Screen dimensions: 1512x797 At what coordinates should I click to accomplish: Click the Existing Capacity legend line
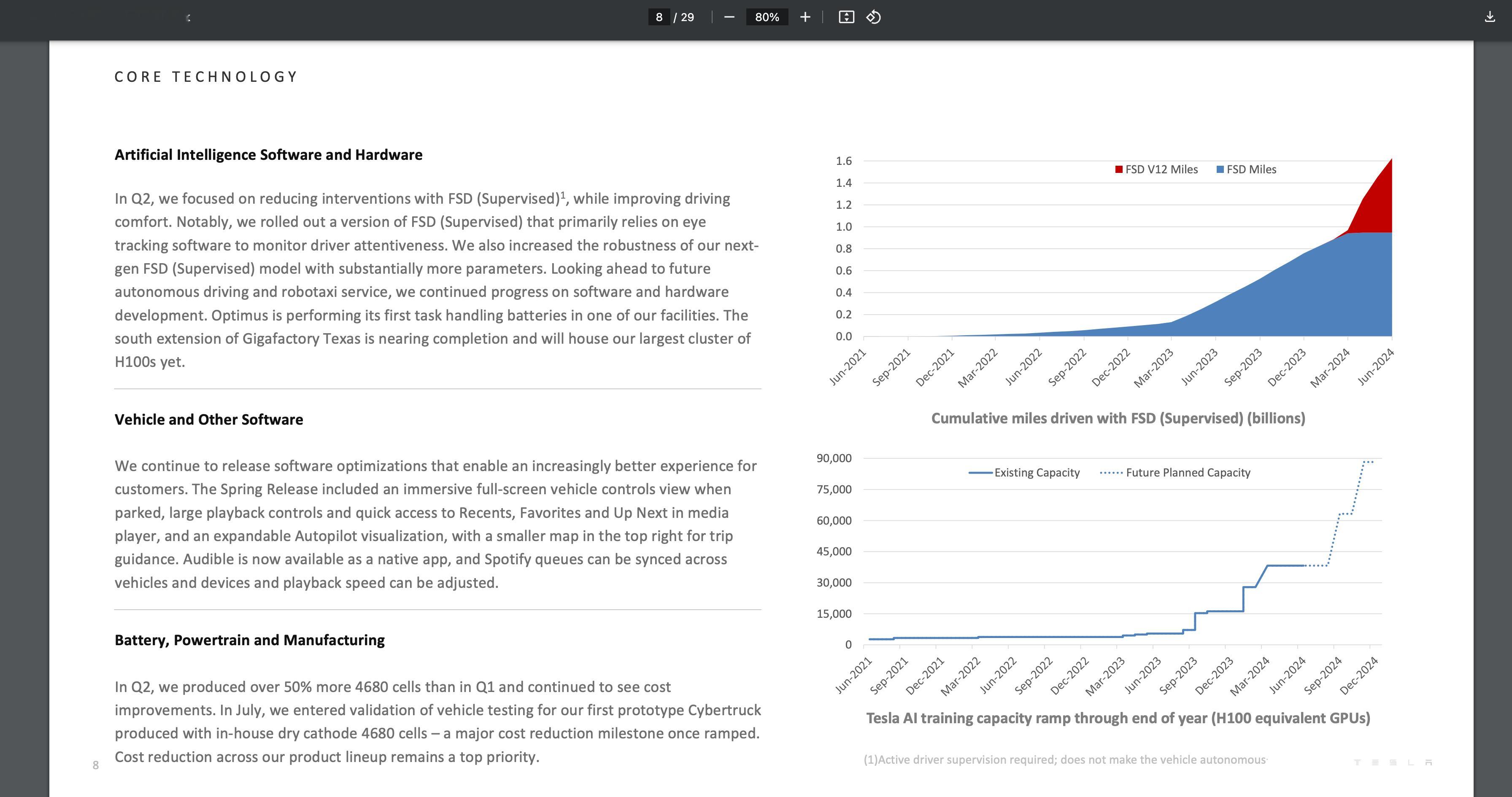point(980,472)
